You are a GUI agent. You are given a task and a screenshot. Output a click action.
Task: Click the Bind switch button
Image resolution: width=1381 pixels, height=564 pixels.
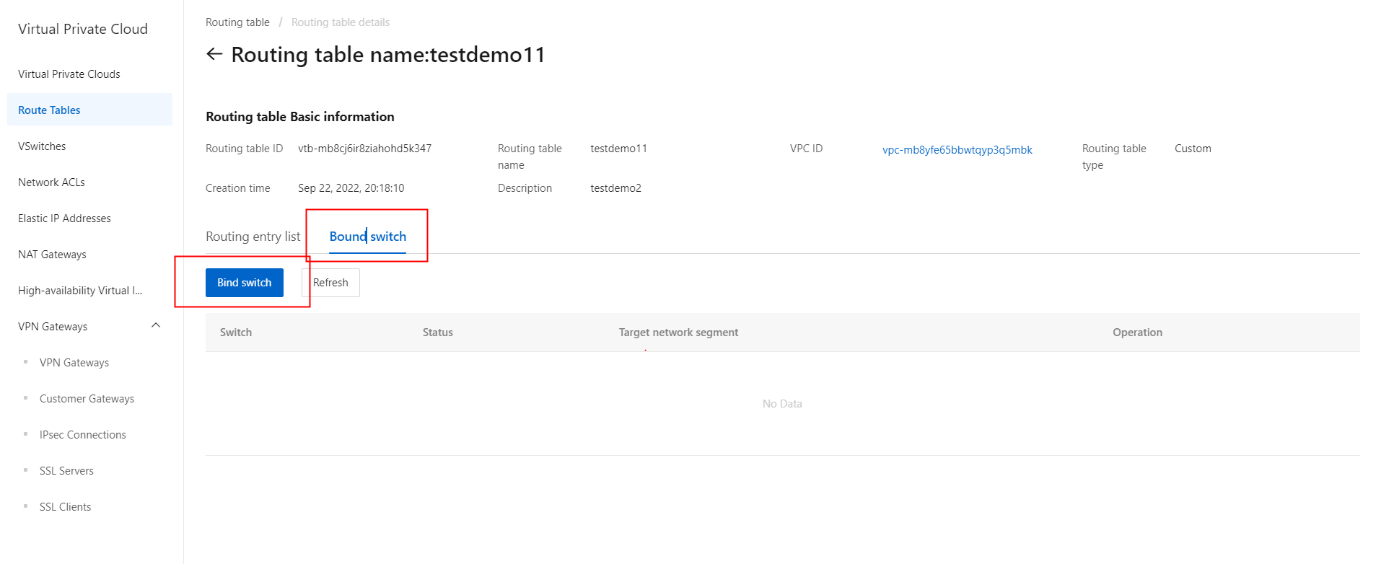pyautogui.click(x=245, y=283)
